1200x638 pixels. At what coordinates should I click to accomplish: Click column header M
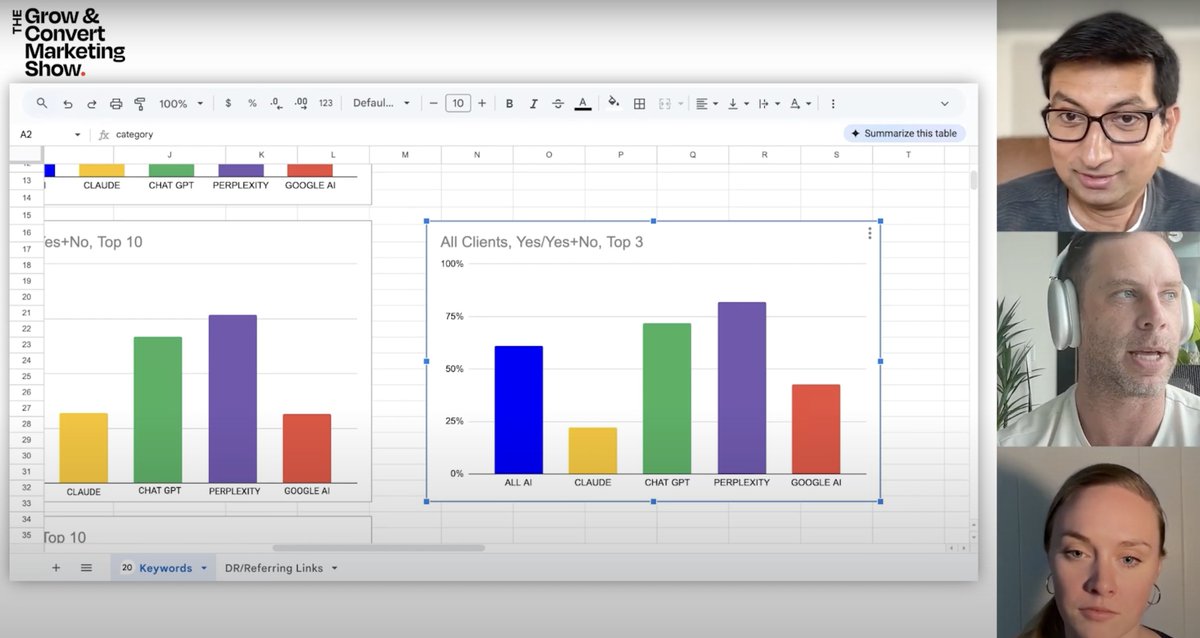pyautogui.click(x=405, y=155)
